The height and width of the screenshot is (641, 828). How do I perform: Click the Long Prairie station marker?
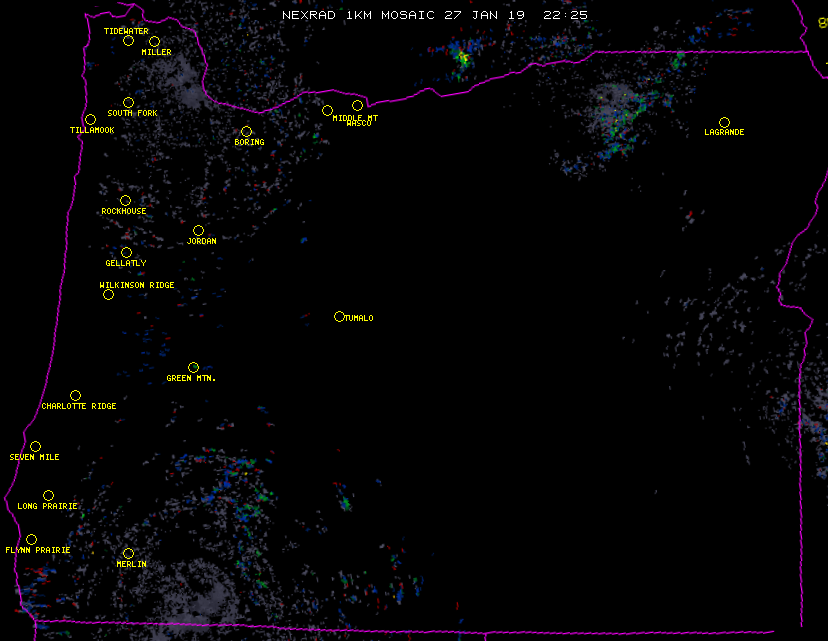[x=48, y=495]
